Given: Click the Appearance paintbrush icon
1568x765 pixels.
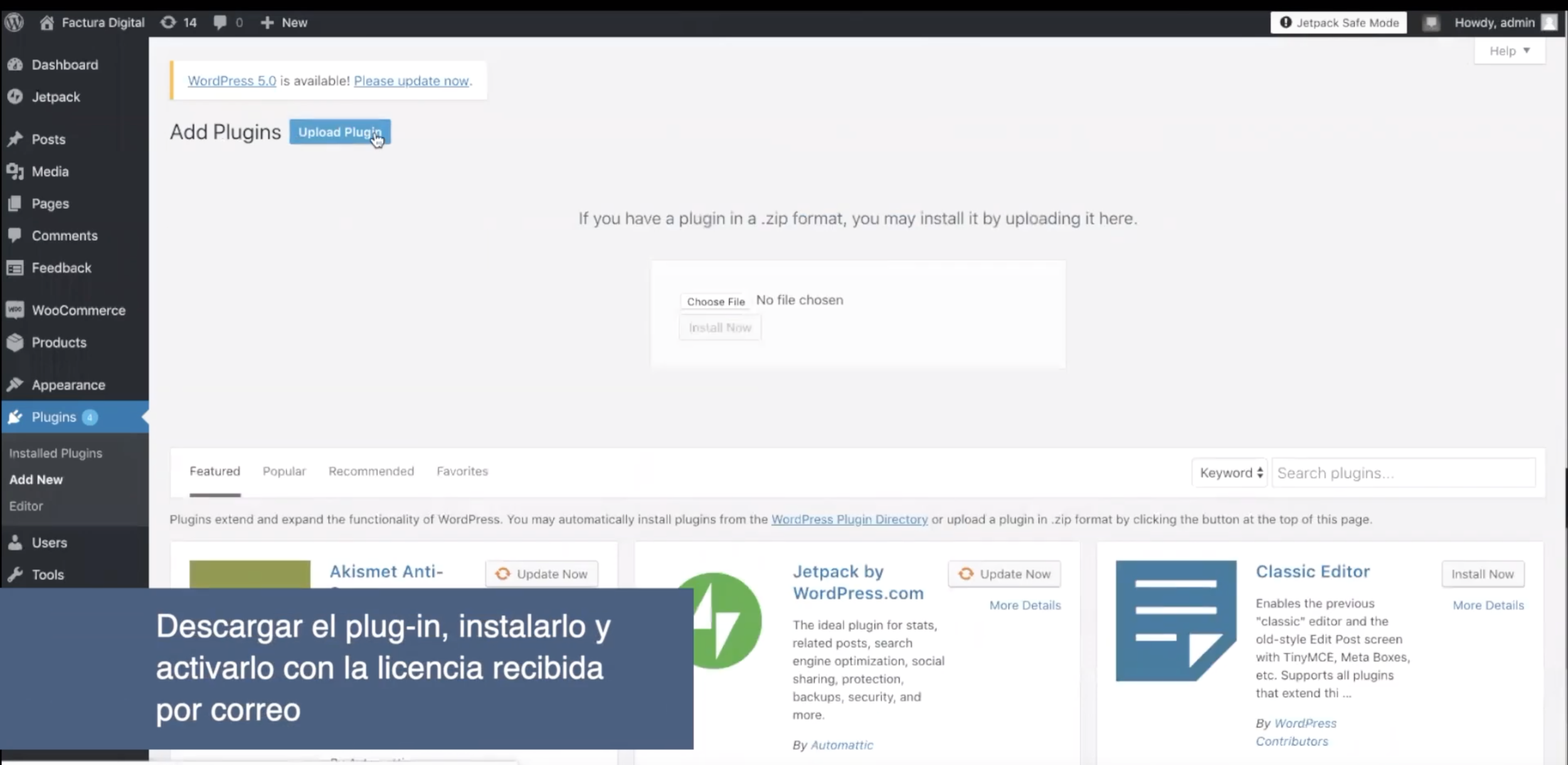Looking at the screenshot, I should point(15,385).
